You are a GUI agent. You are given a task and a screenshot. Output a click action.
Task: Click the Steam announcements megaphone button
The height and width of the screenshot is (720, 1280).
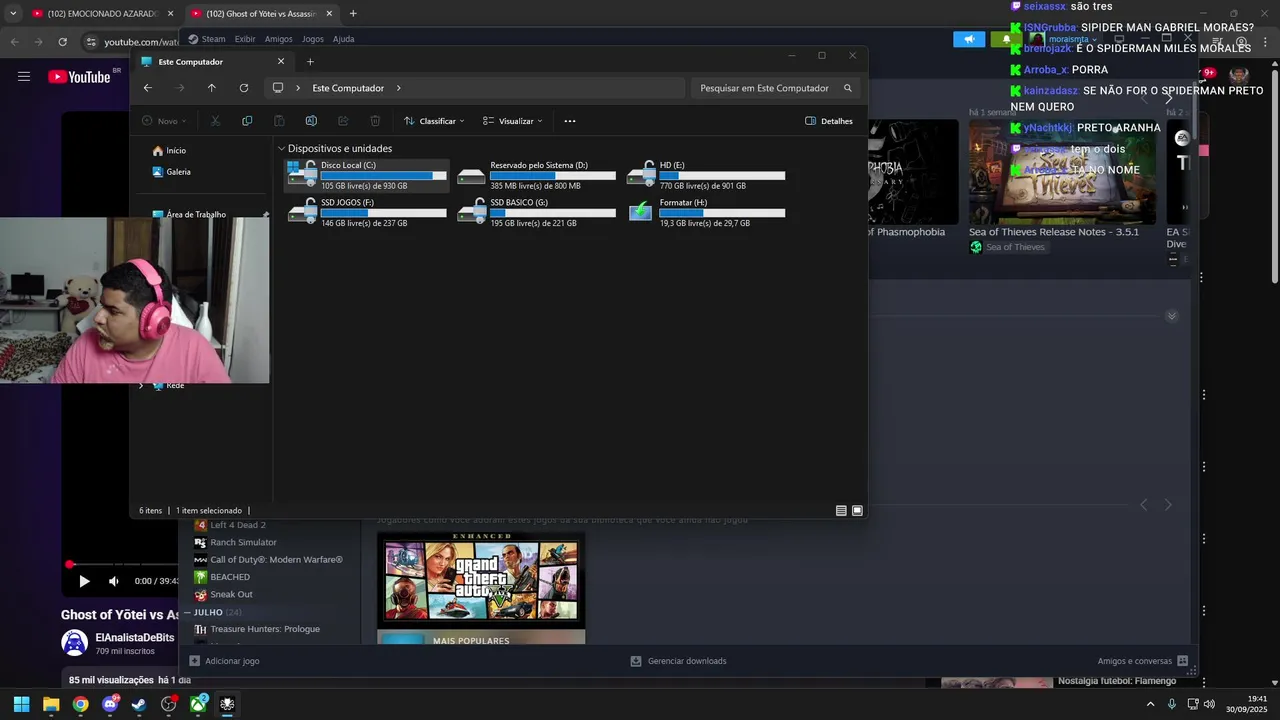click(968, 39)
